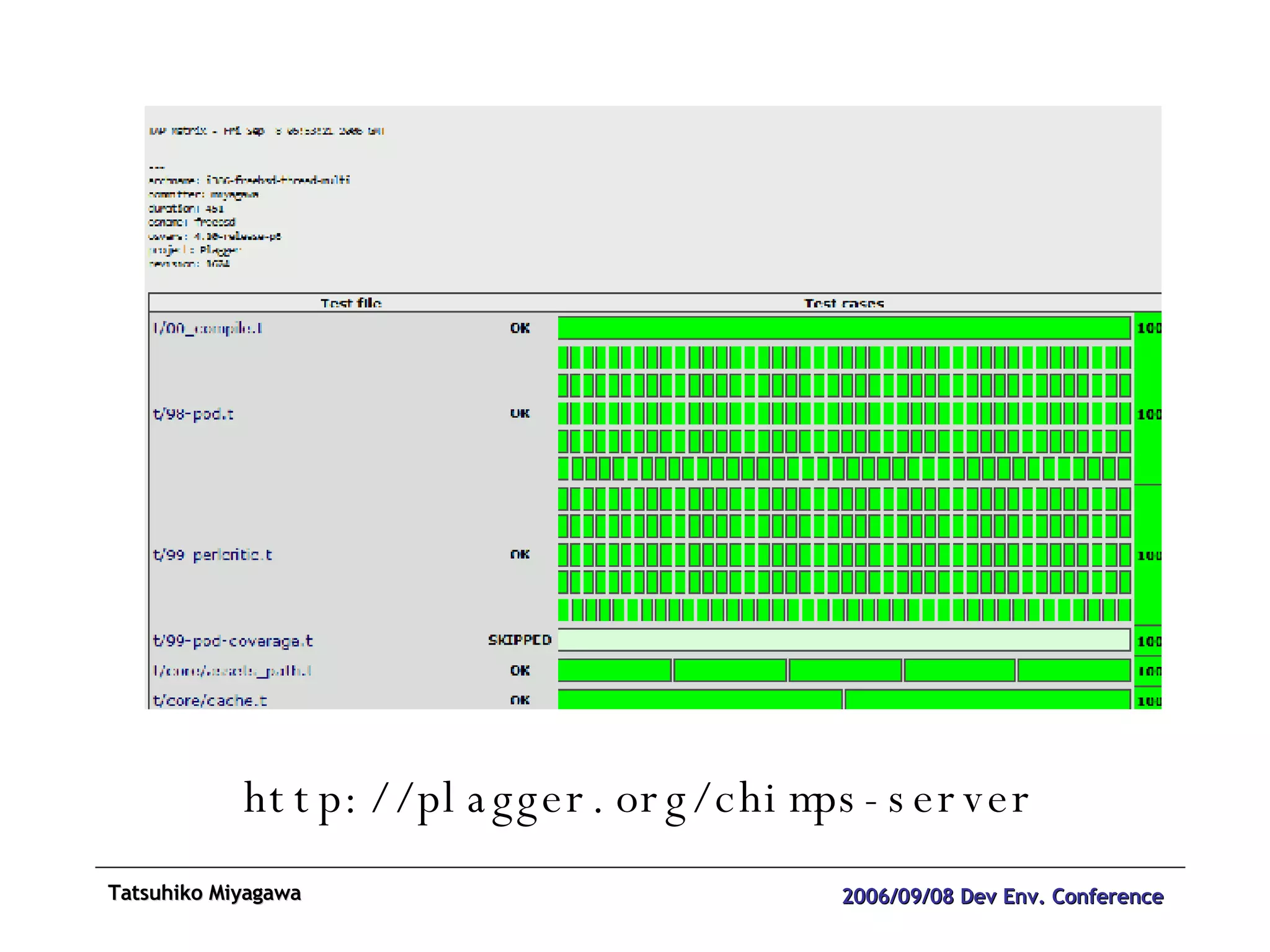Click the 100 percent cell for t/99-perlcritic.t
This screenshot has width=1270, height=952.
tap(1148, 555)
